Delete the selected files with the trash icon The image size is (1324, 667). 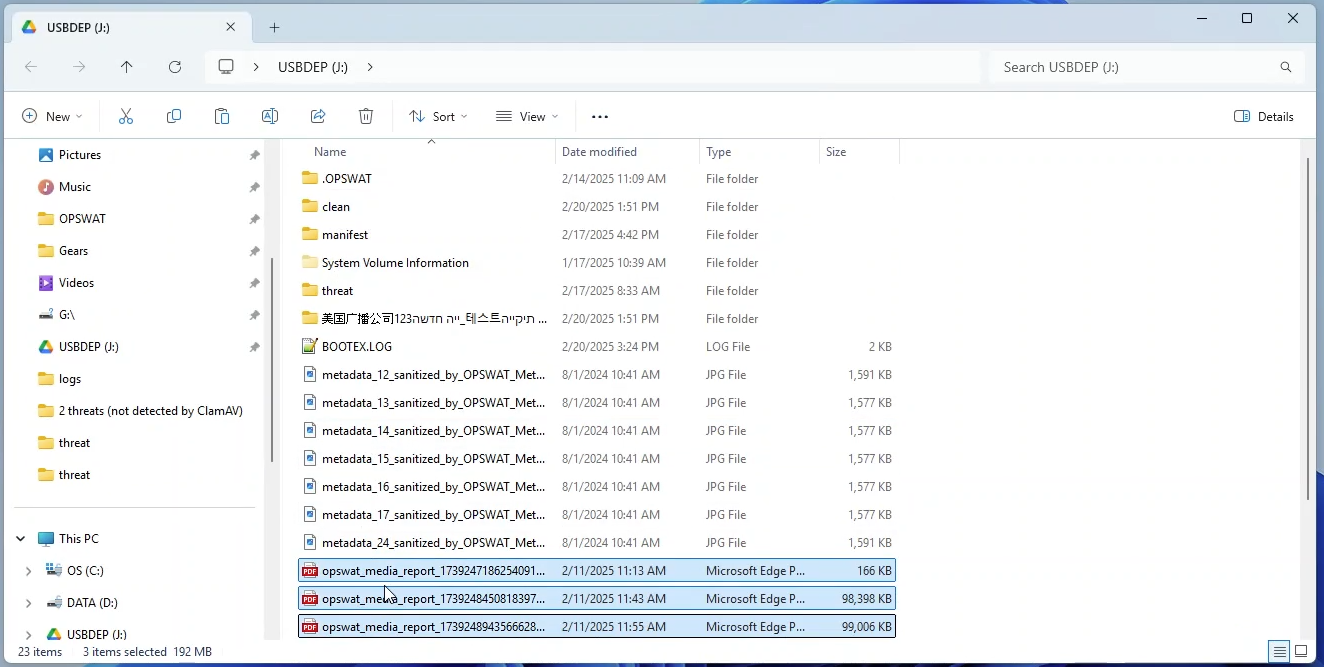click(366, 117)
